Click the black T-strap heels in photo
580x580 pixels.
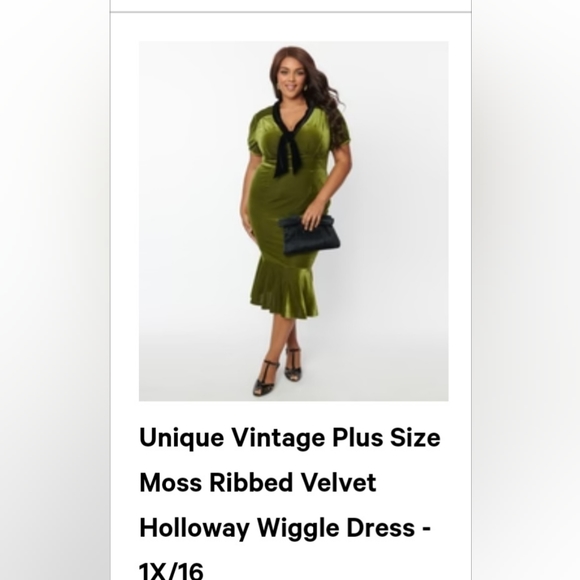coord(277,372)
